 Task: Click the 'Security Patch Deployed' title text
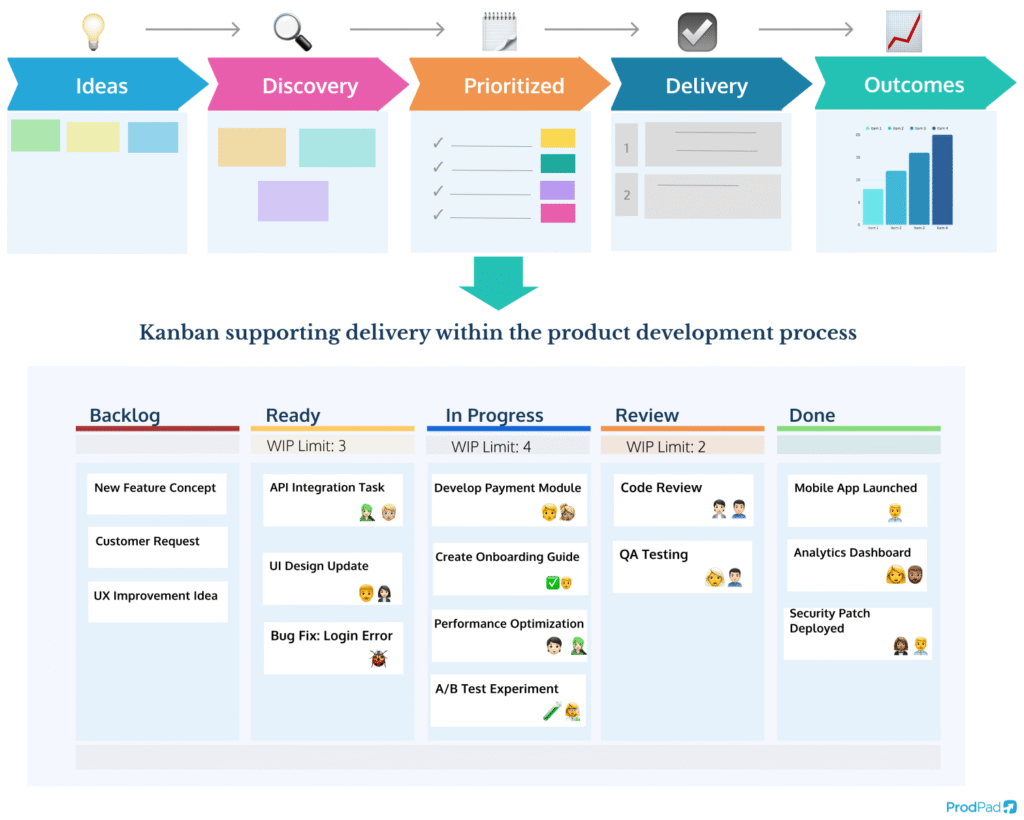click(x=829, y=621)
